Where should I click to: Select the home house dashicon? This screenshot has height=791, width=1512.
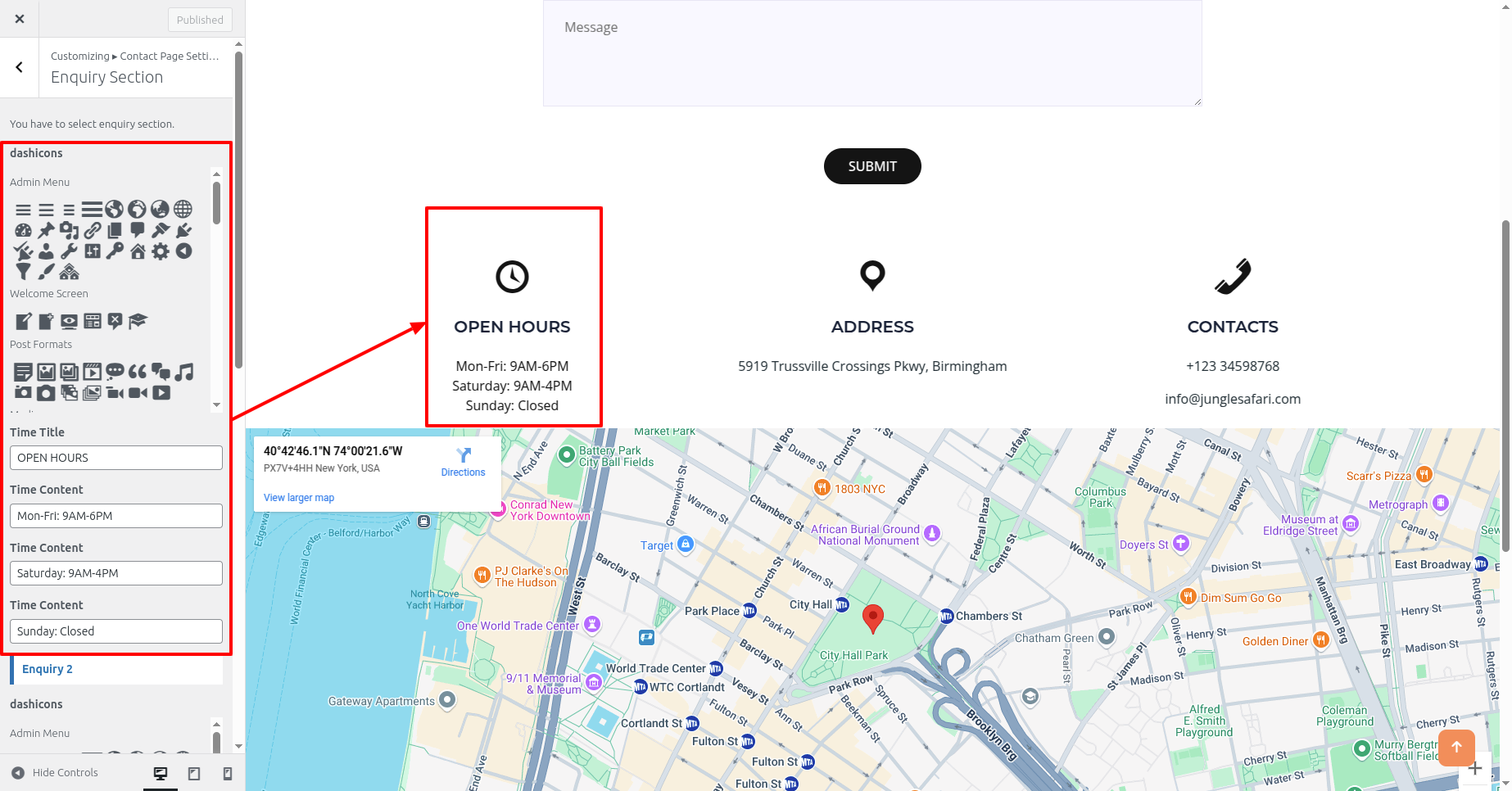pyautogui.click(x=138, y=251)
